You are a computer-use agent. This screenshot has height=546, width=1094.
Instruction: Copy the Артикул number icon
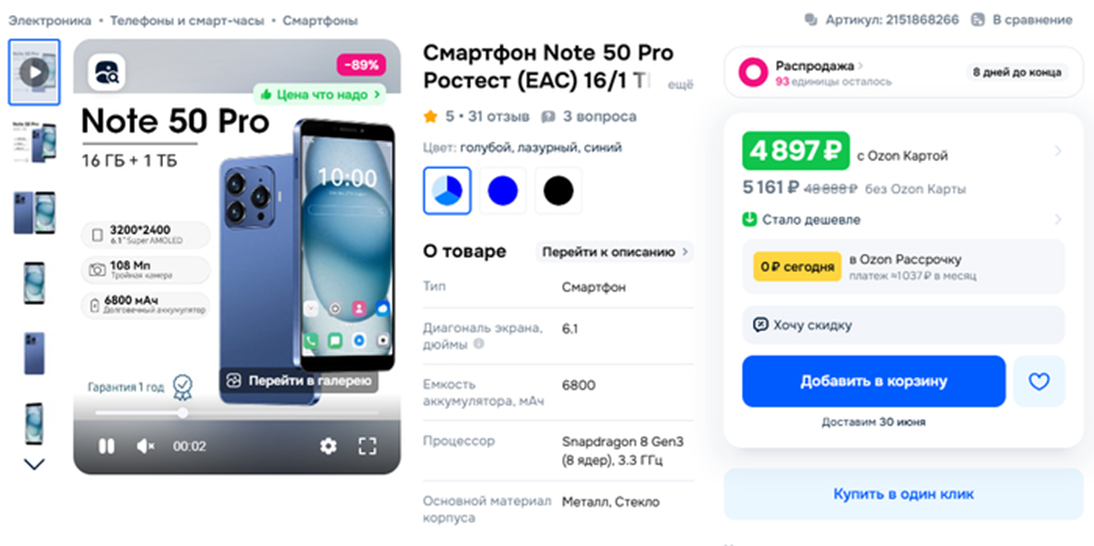point(811,20)
